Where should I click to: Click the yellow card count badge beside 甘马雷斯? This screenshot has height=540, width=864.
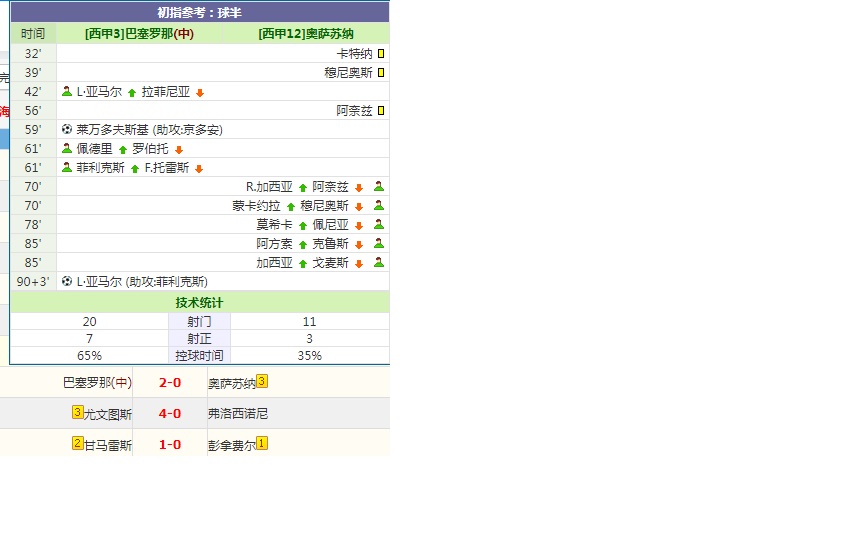78,443
